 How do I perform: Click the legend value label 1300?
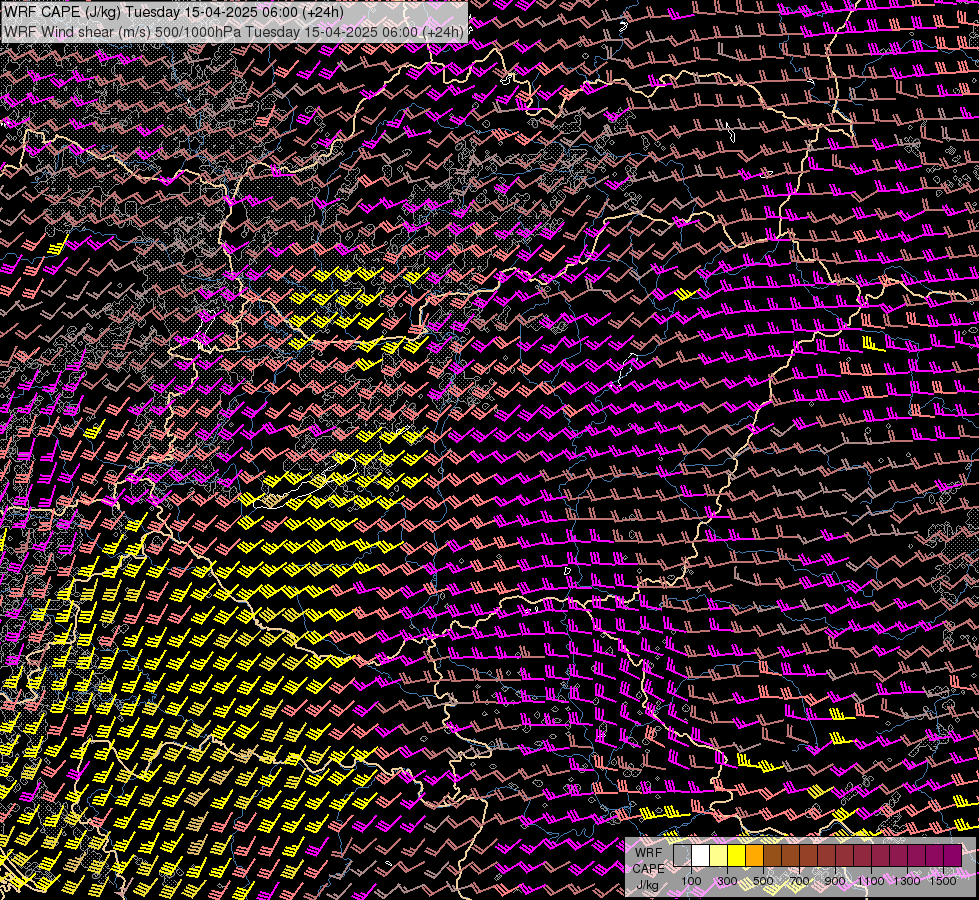[x=907, y=881]
